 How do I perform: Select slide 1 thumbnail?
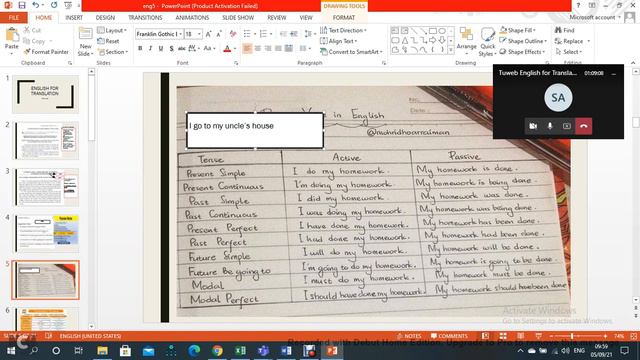click(x=45, y=94)
